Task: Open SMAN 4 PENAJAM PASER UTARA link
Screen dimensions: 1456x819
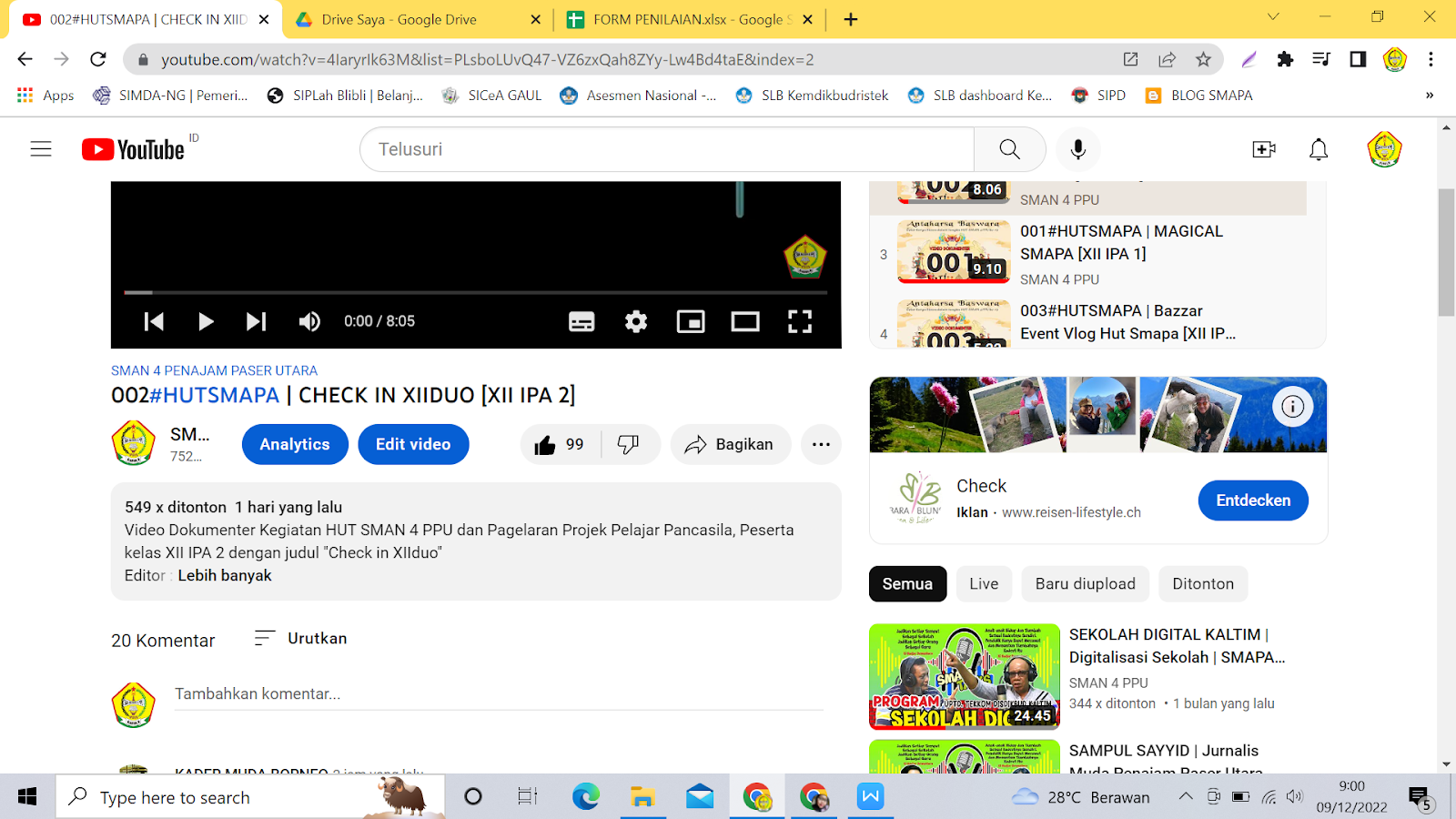Action: 214,370
